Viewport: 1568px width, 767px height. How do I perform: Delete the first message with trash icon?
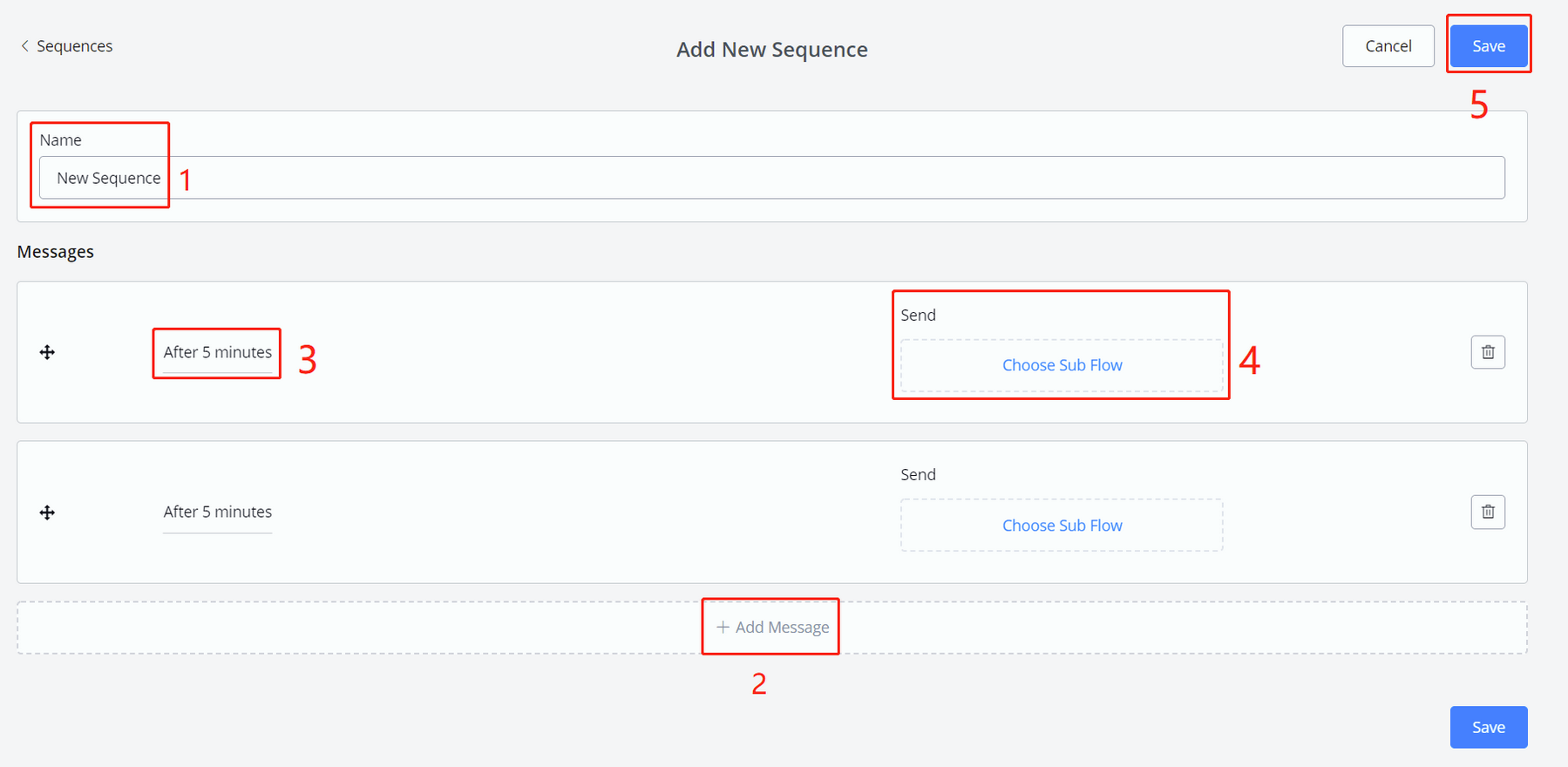click(1488, 352)
